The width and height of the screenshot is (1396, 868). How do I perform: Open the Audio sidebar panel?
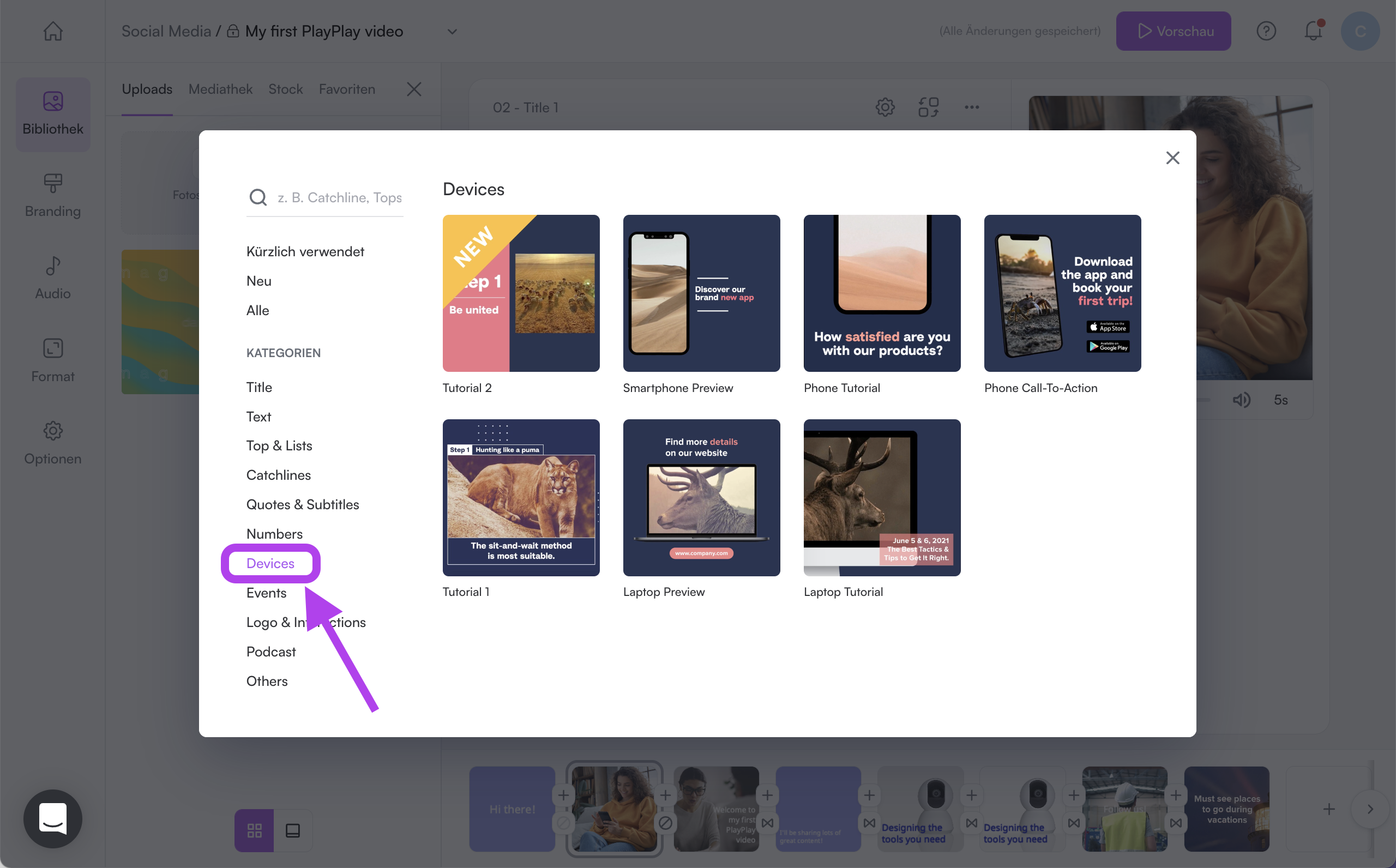(x=53, y=279)
